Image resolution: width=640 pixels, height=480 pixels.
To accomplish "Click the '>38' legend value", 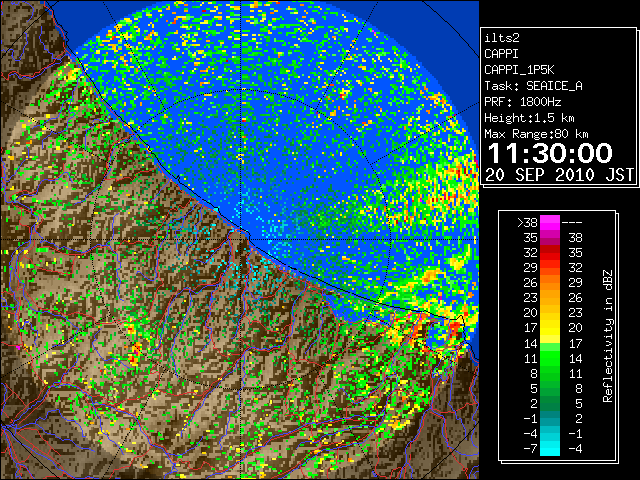I will pos(527,223).
